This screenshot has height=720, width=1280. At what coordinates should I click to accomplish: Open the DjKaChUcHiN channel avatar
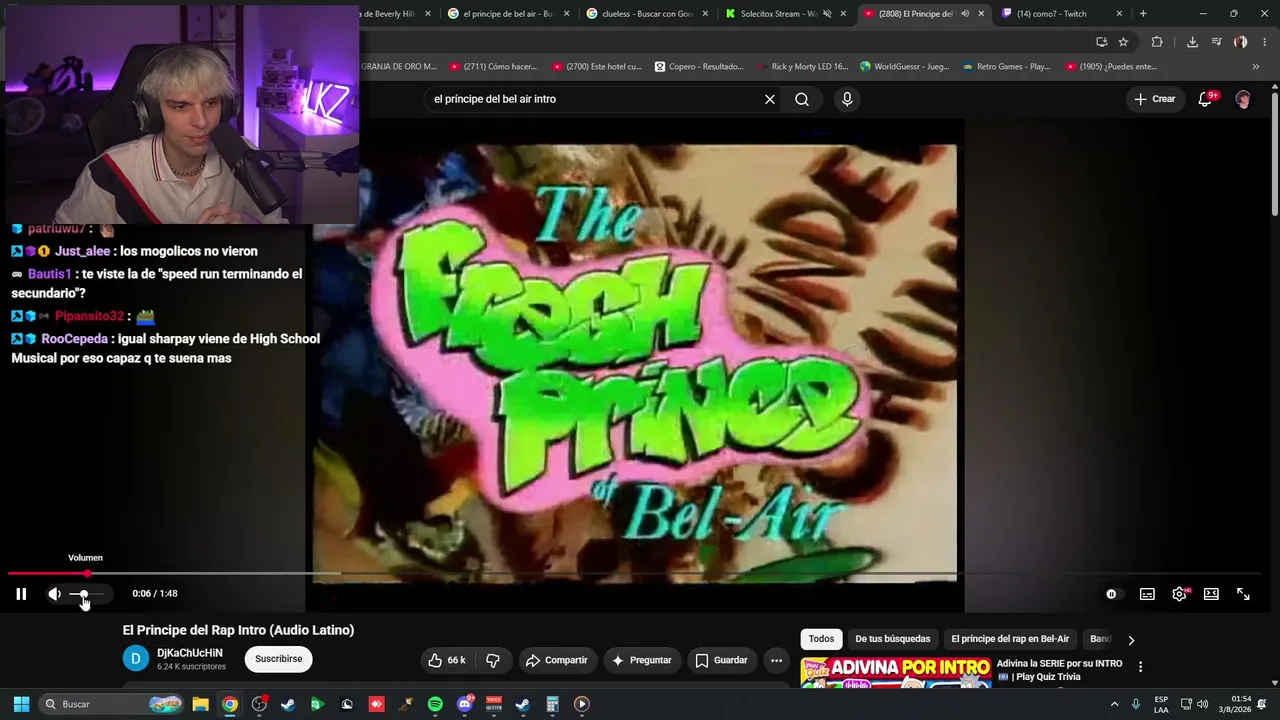pyautogui.click(x=135, y=659)
